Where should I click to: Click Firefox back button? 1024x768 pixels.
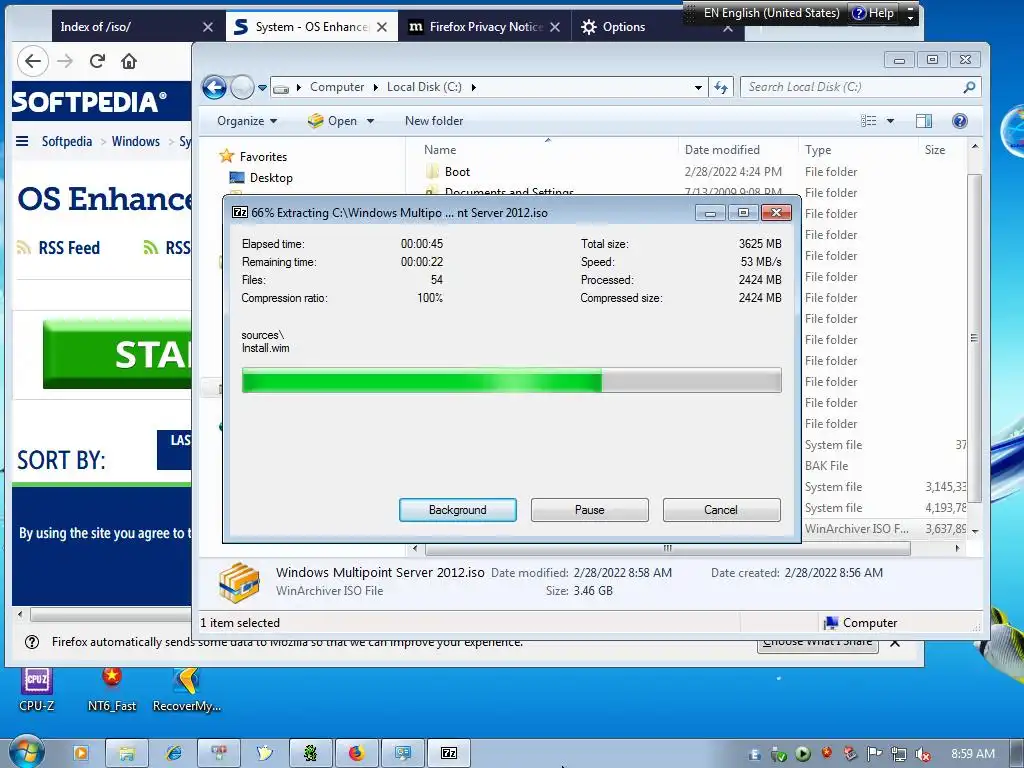(x=33, y=61)
